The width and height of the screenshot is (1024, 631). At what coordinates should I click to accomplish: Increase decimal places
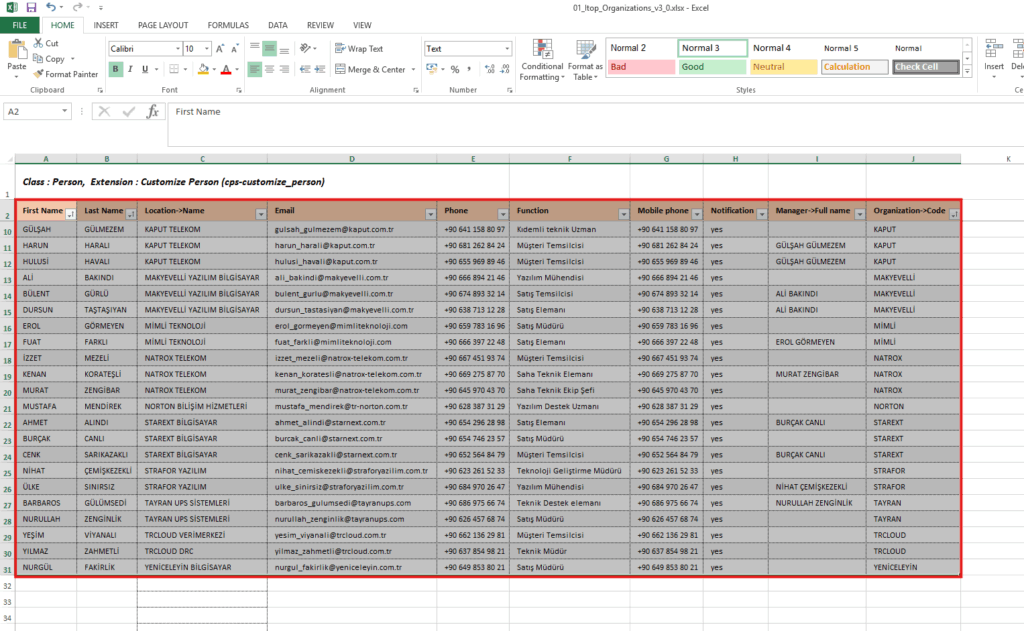[490, 69]
